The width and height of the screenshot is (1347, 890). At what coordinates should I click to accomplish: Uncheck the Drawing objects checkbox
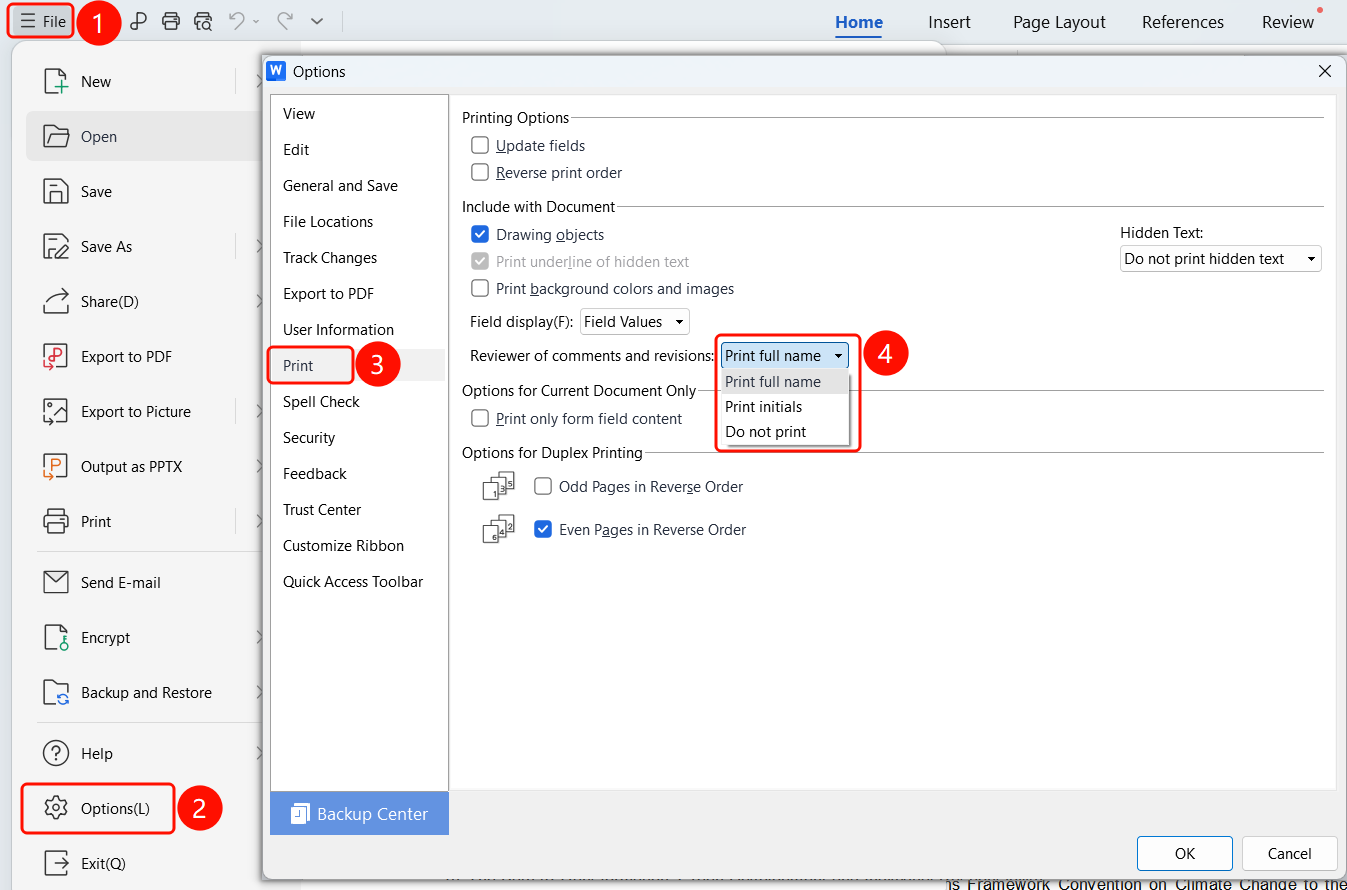(480, 235)
